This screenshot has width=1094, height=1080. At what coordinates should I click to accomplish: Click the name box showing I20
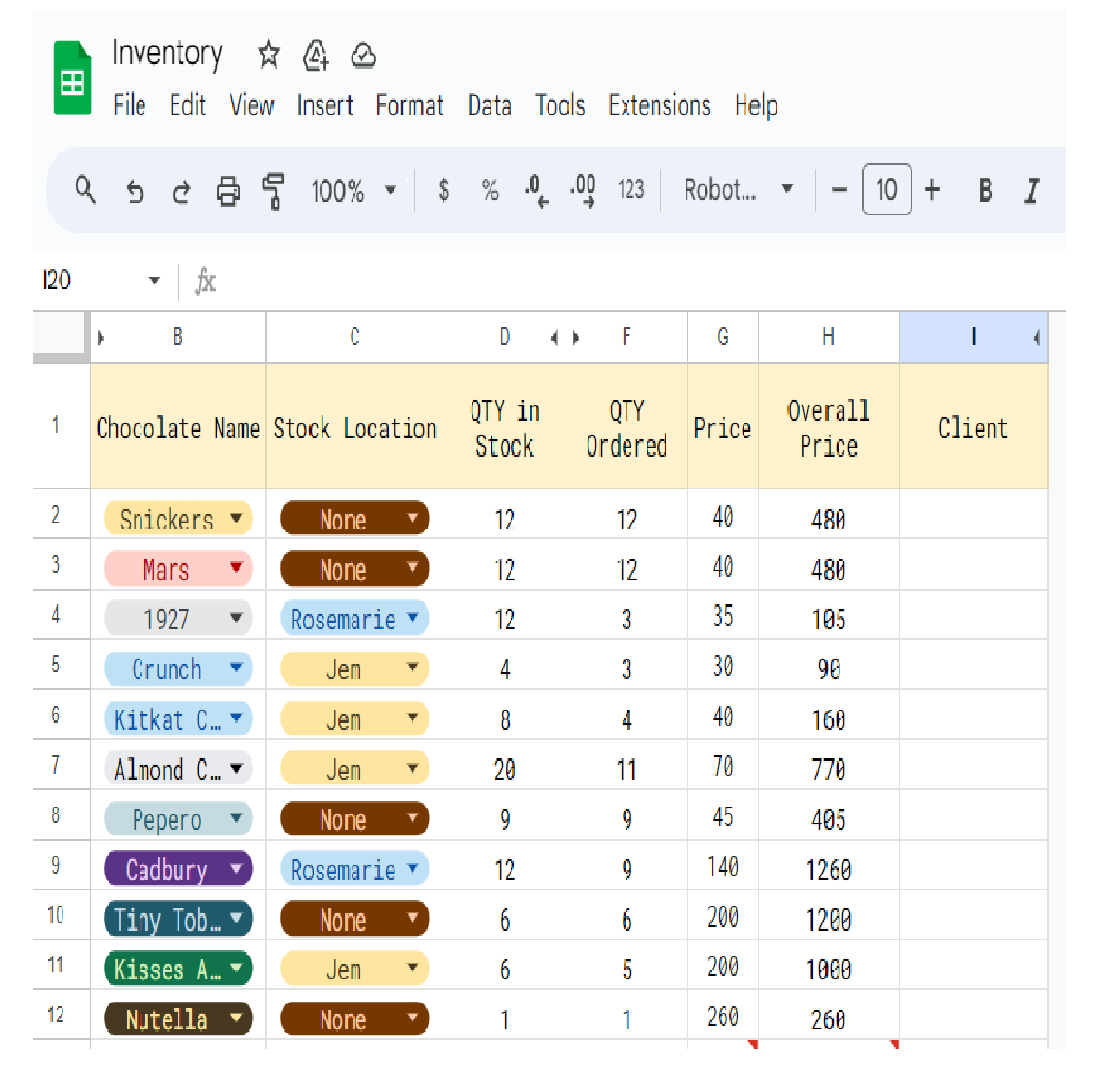(57, 280)
